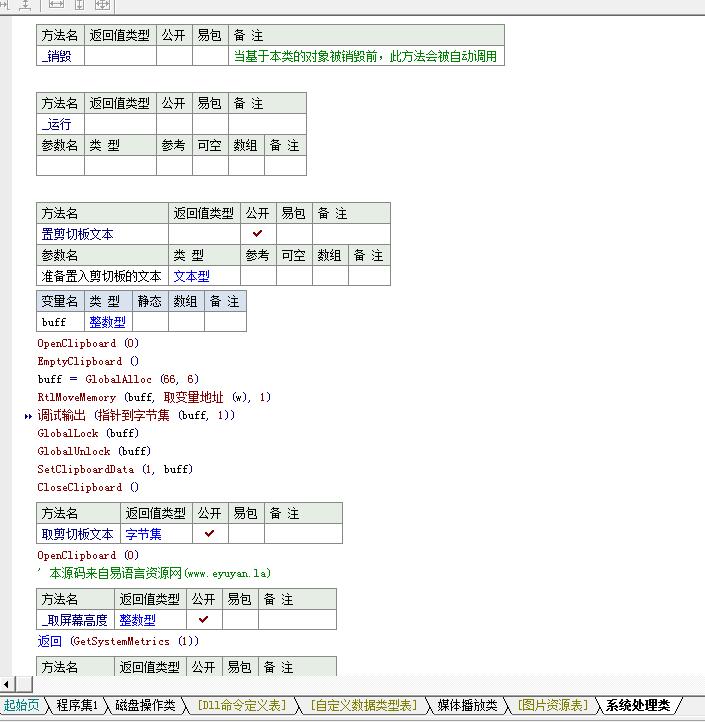
Task: Click the horizontal scrollbar thumb
Action: point(23,684)
